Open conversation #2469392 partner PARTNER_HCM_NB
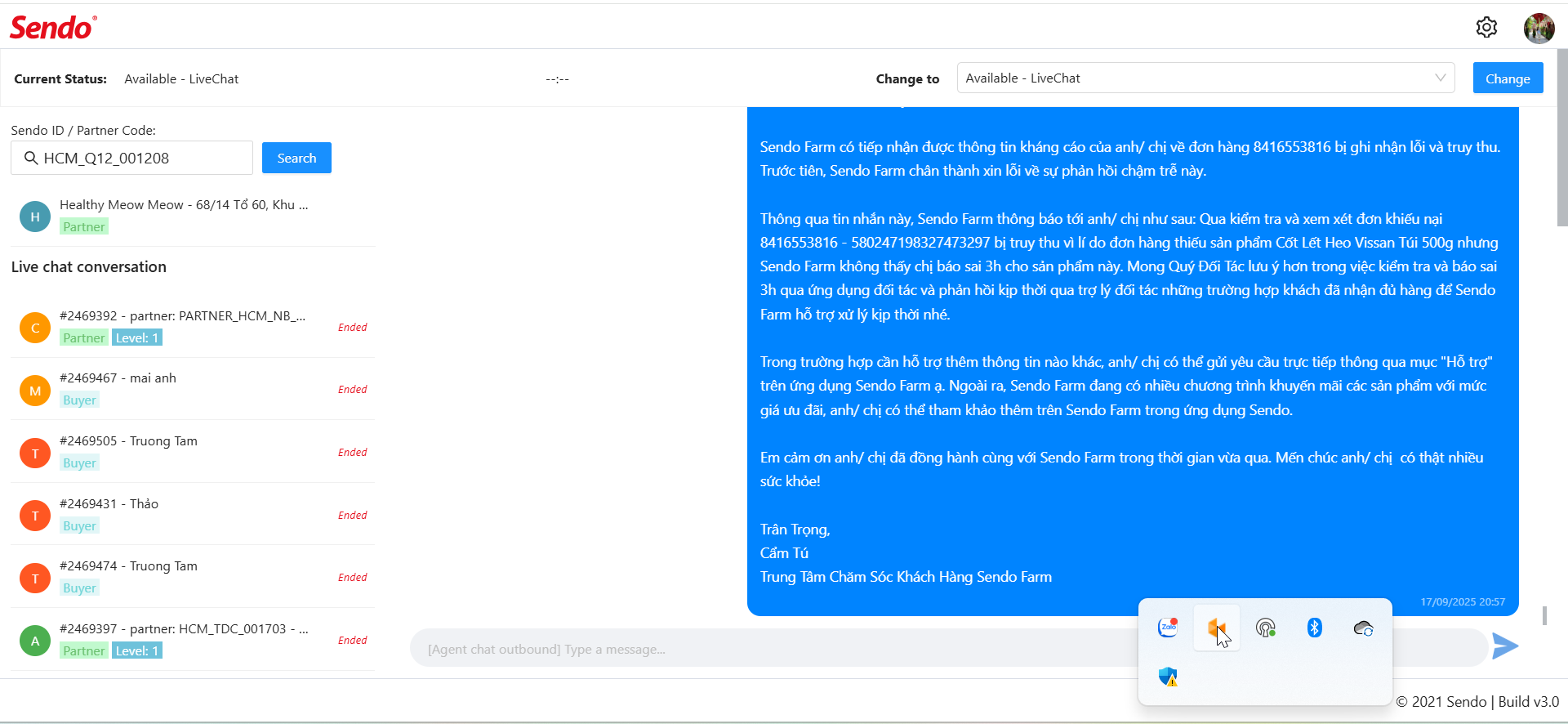 [193, 327]
